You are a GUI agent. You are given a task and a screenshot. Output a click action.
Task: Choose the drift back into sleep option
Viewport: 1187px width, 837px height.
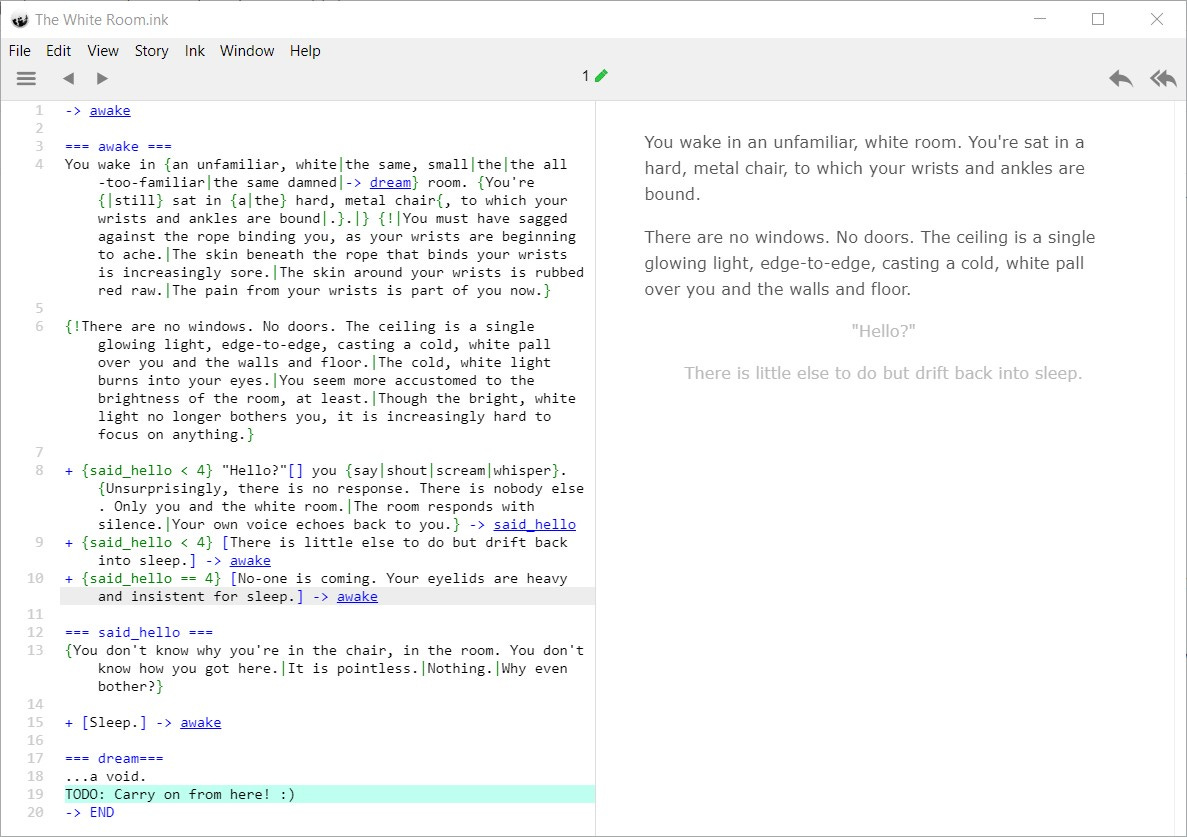(x=881, y=372)
